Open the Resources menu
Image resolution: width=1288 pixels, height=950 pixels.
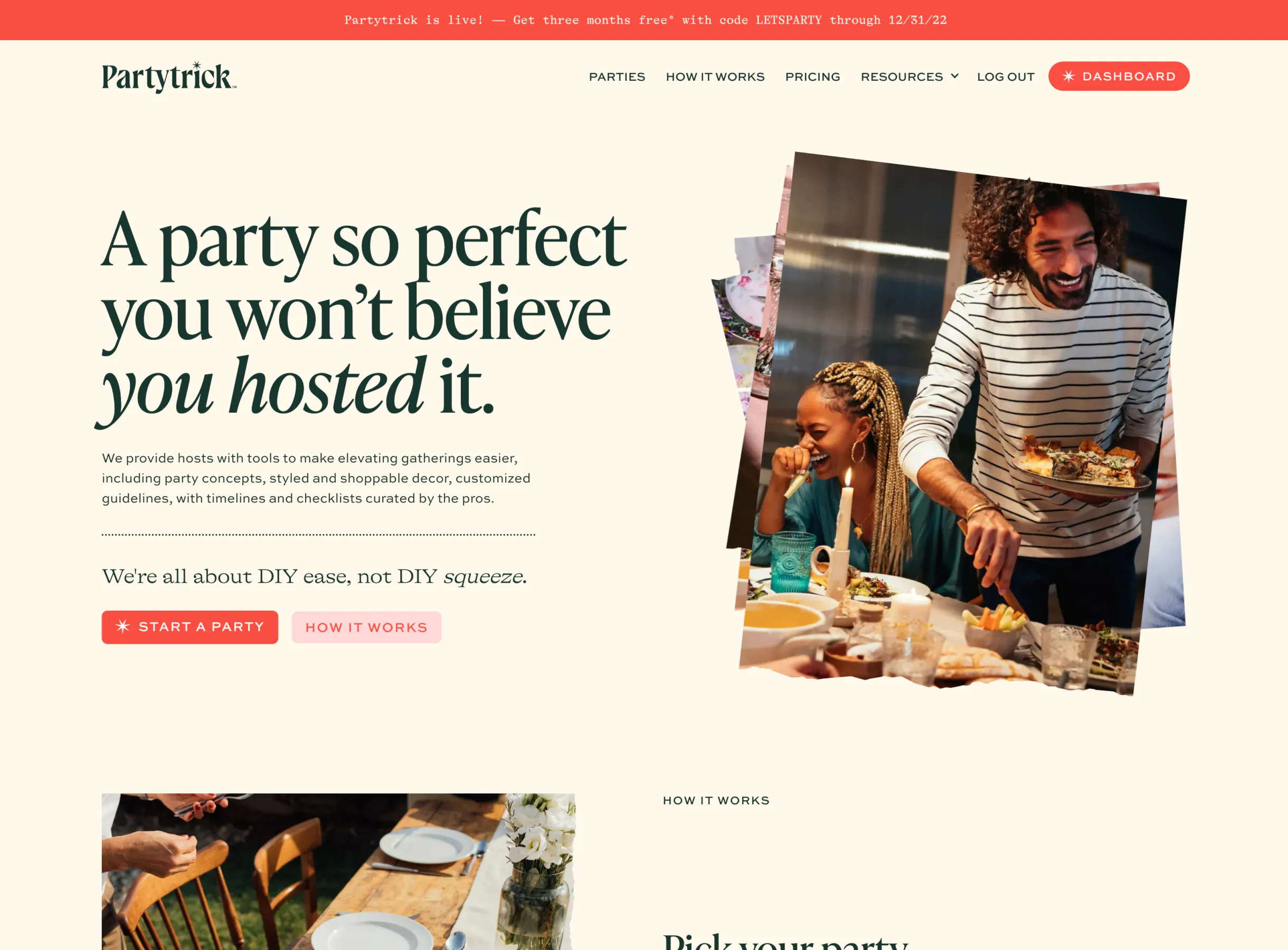tap(909, 77)
